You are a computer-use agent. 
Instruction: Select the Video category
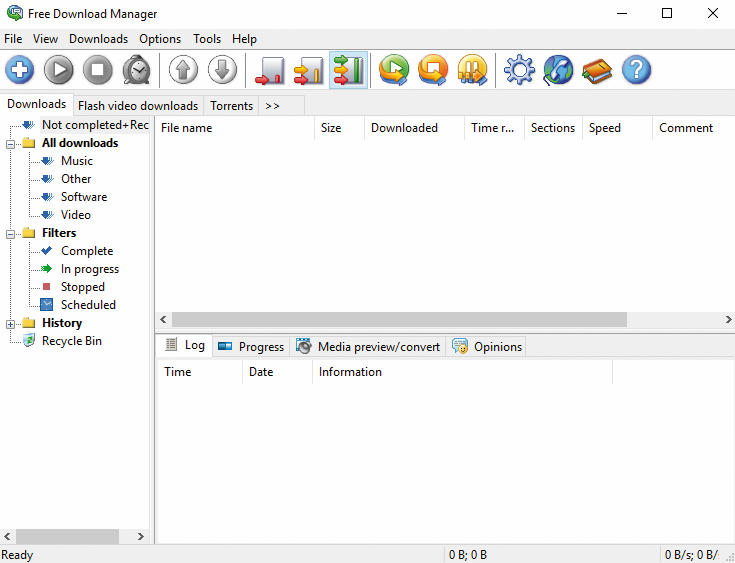(76, 215)
